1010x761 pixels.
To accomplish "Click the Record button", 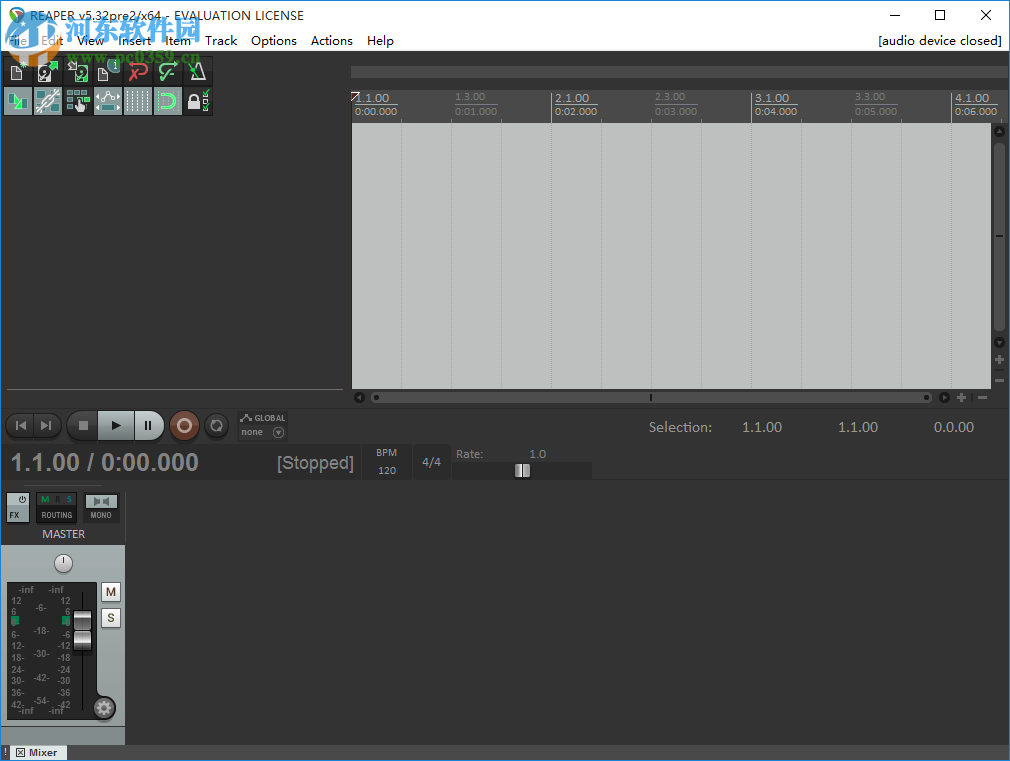I will tap(184, 425).
